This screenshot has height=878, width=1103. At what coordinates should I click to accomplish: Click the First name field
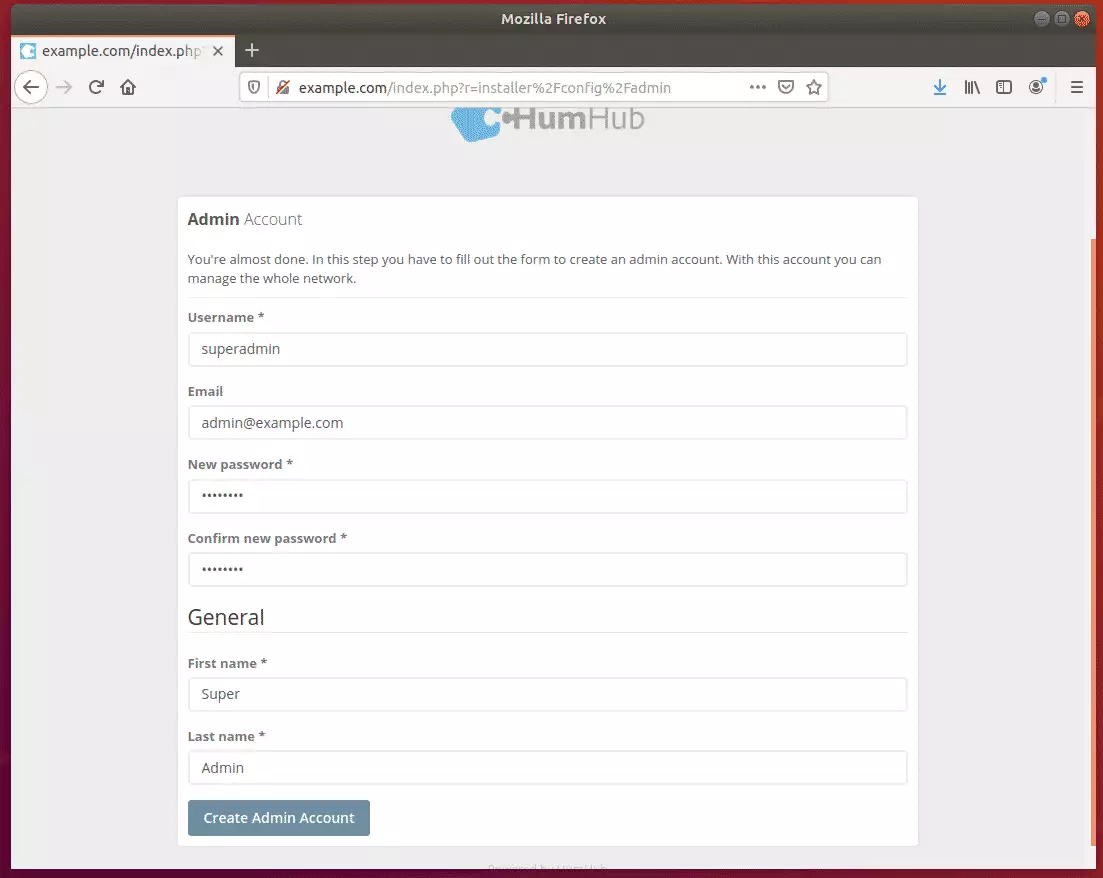click(x=547, y=694)
